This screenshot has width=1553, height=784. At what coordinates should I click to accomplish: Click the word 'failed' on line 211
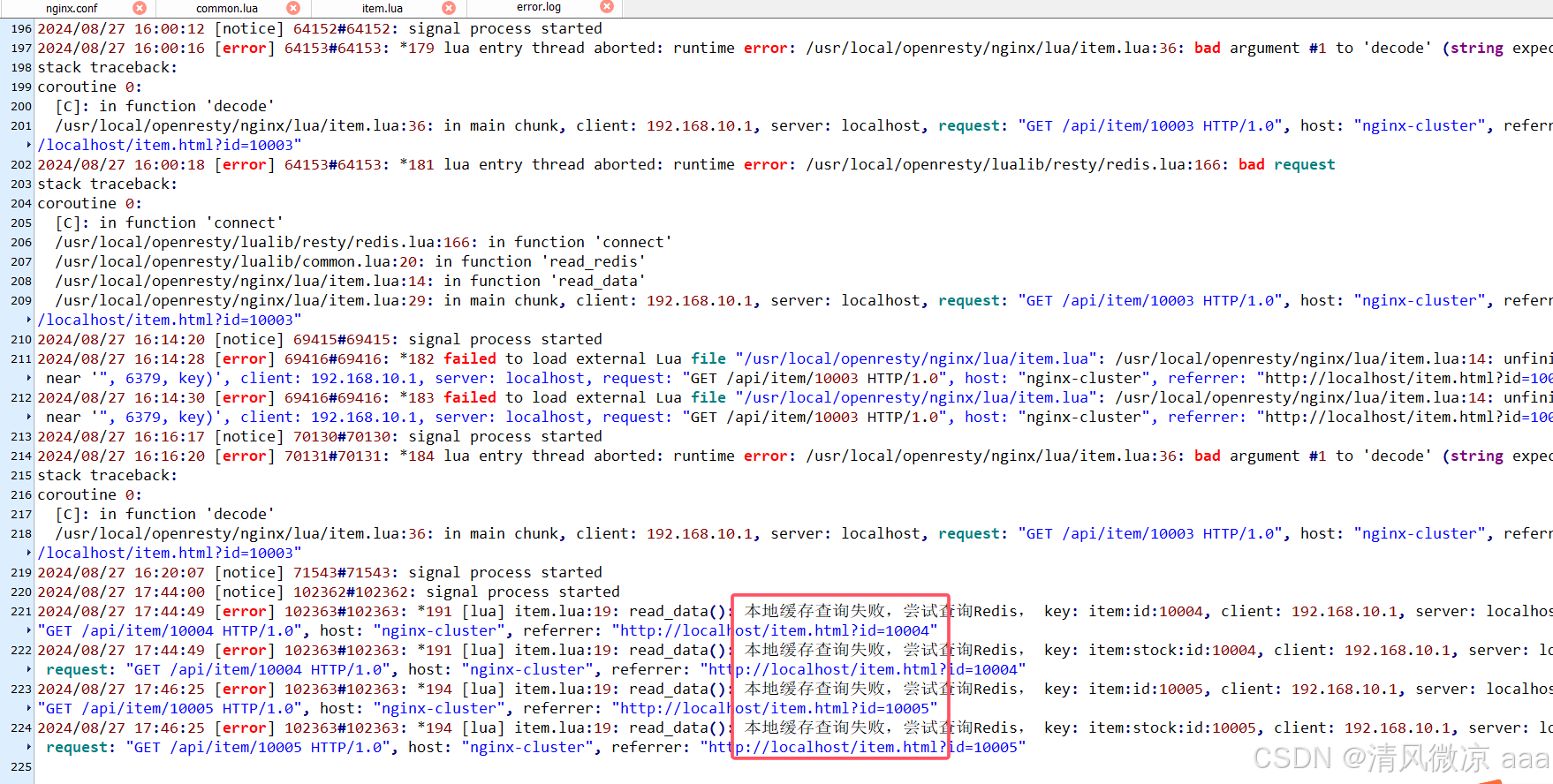coord(470,359)
